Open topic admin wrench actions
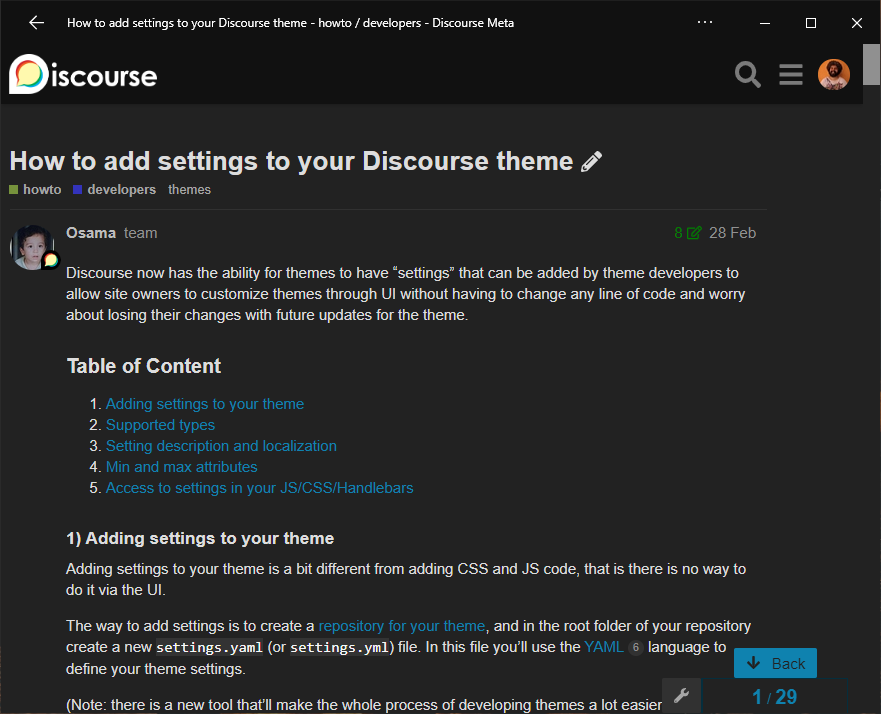The height and width of the screenshot is (714, 881). [x=681, y=695]
